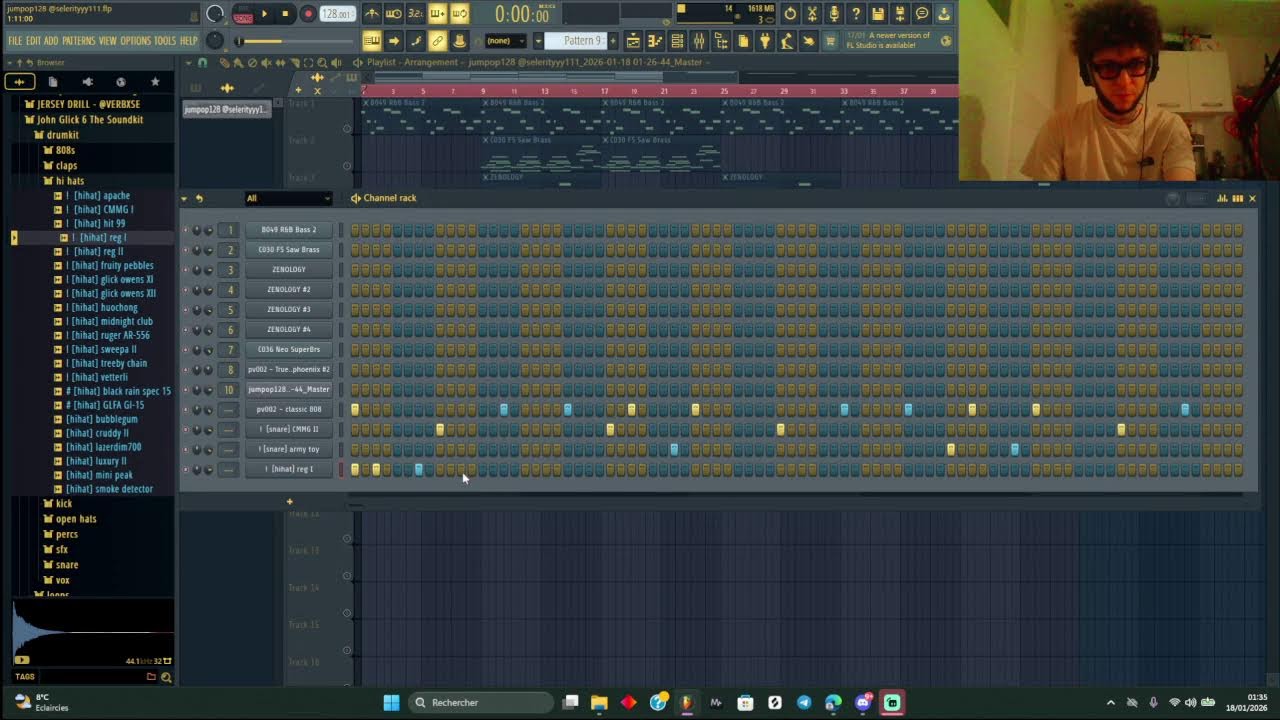The image size is (1280, 720).
Task: Click the tempo tapper icon
Action: pos(787,41)
